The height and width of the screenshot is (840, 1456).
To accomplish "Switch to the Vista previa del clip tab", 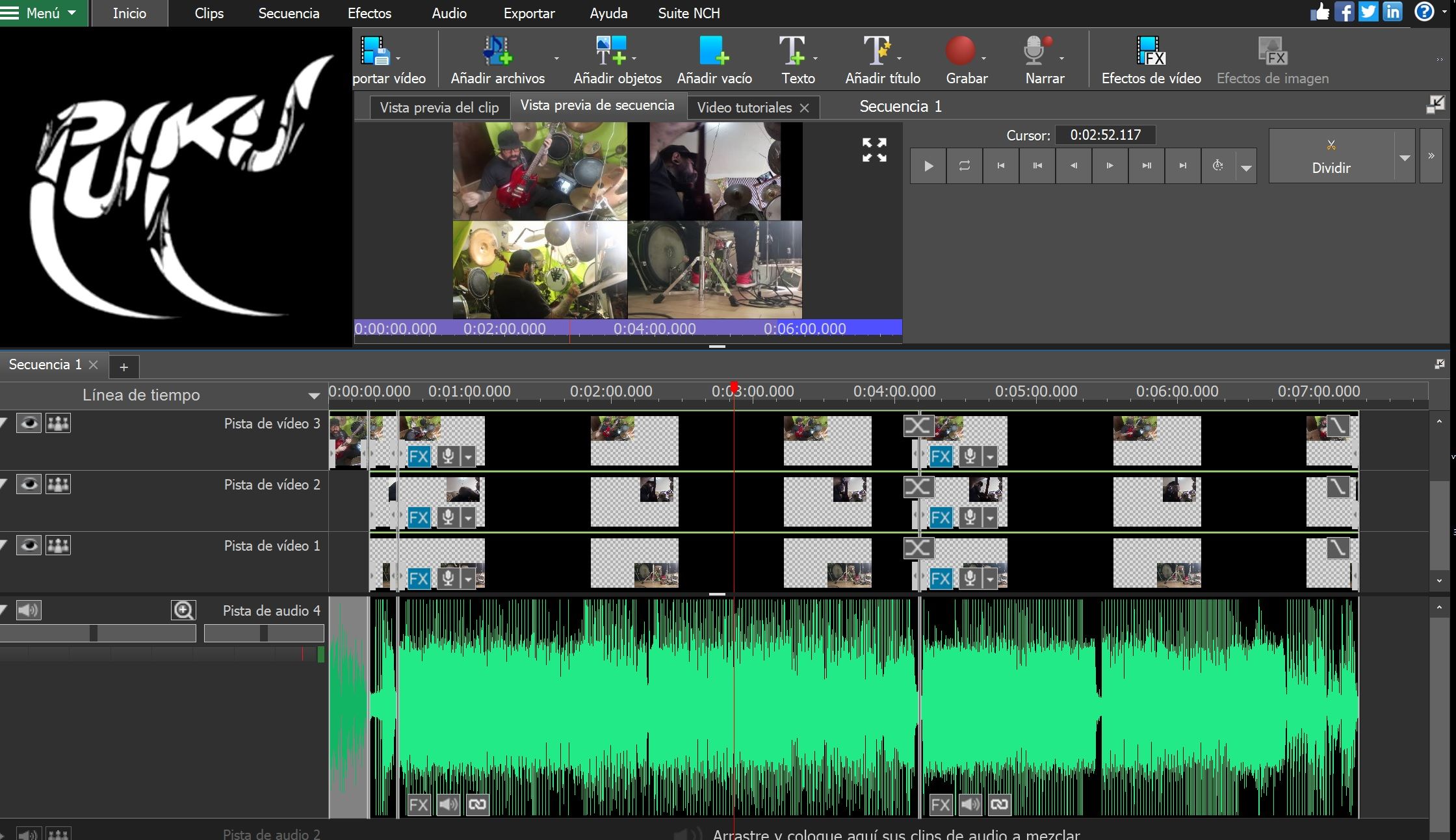I will tap(439, 107).
